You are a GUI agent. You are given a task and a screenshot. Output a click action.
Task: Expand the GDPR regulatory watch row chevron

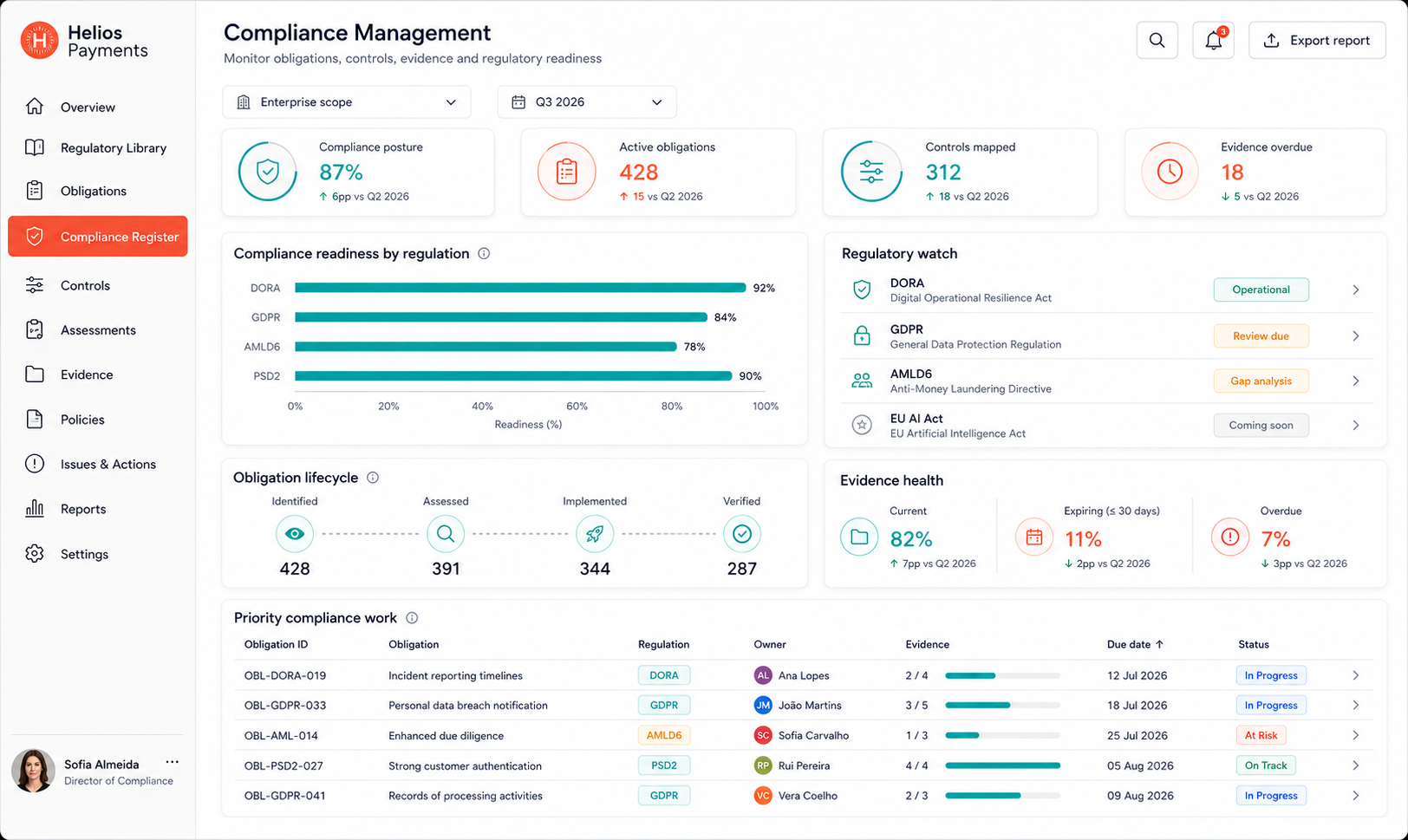(x=1356, y=336)
